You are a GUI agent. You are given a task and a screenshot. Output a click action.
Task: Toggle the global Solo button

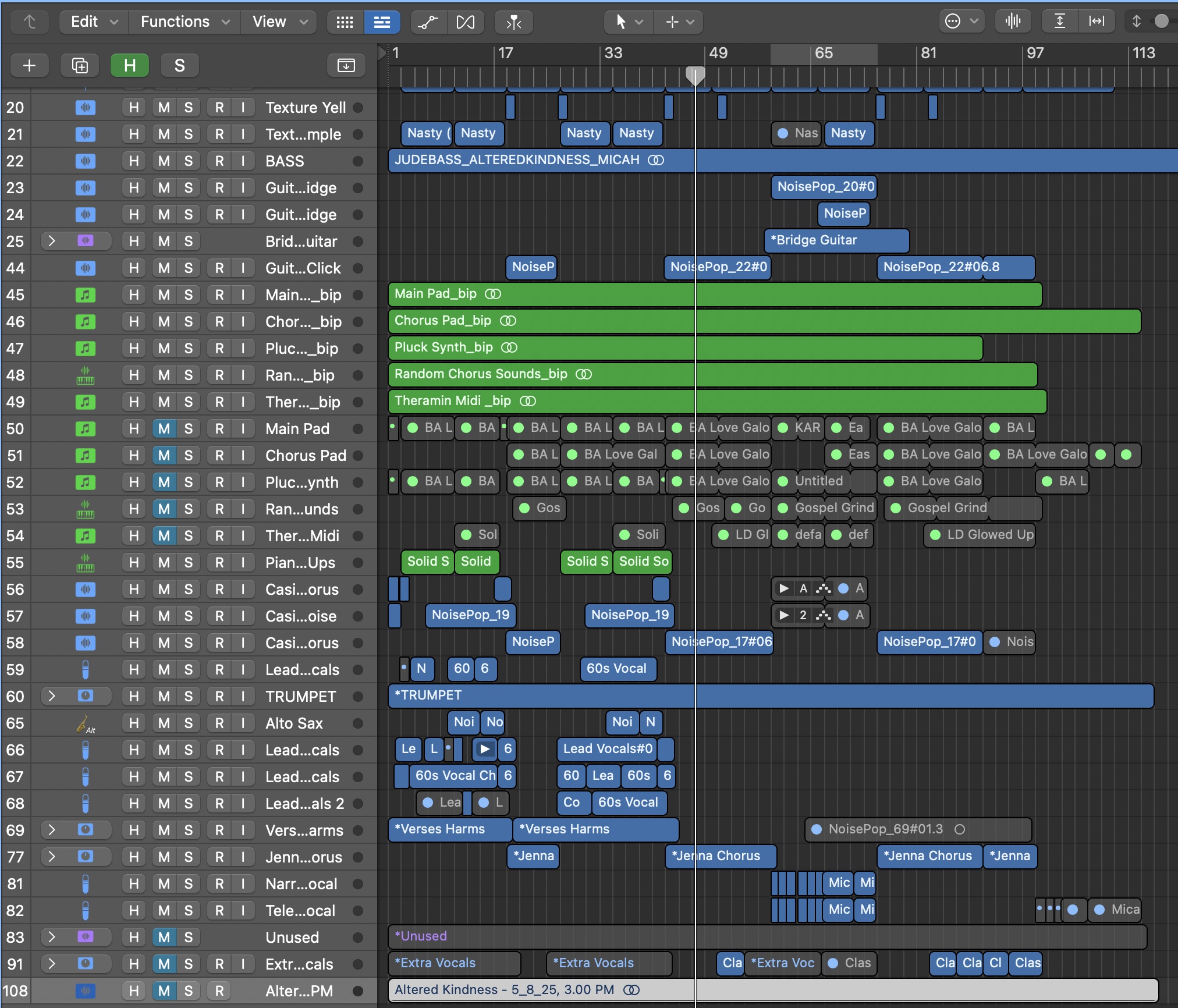pos(180,65)
